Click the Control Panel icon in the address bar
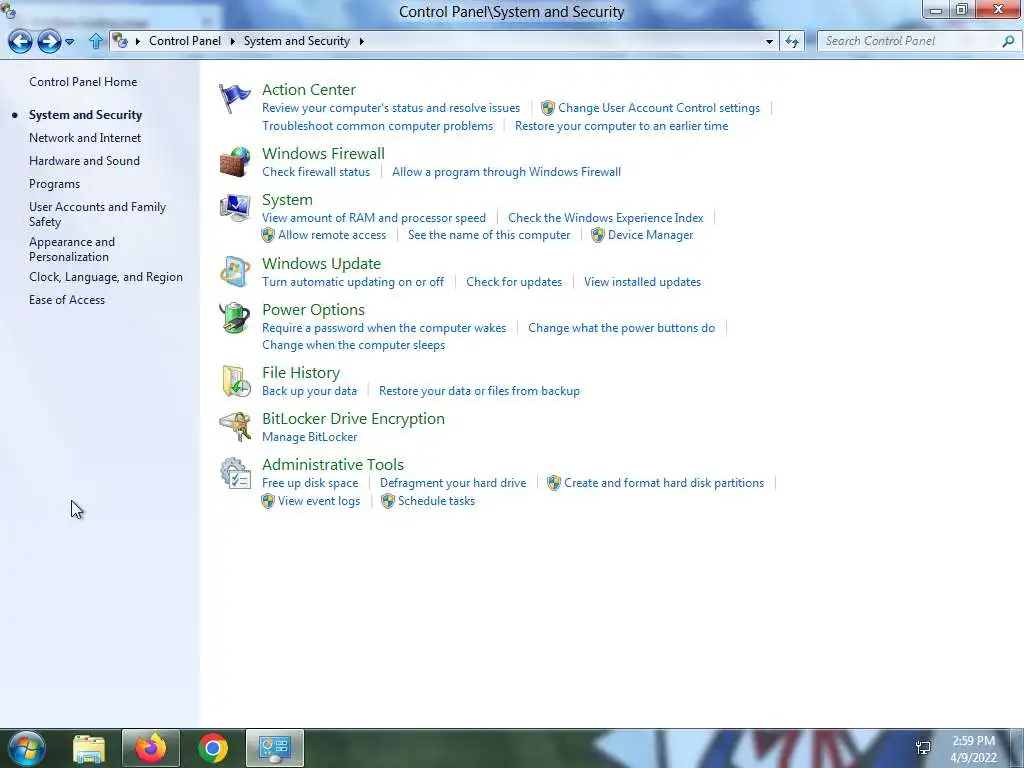 tap(120, 40)
